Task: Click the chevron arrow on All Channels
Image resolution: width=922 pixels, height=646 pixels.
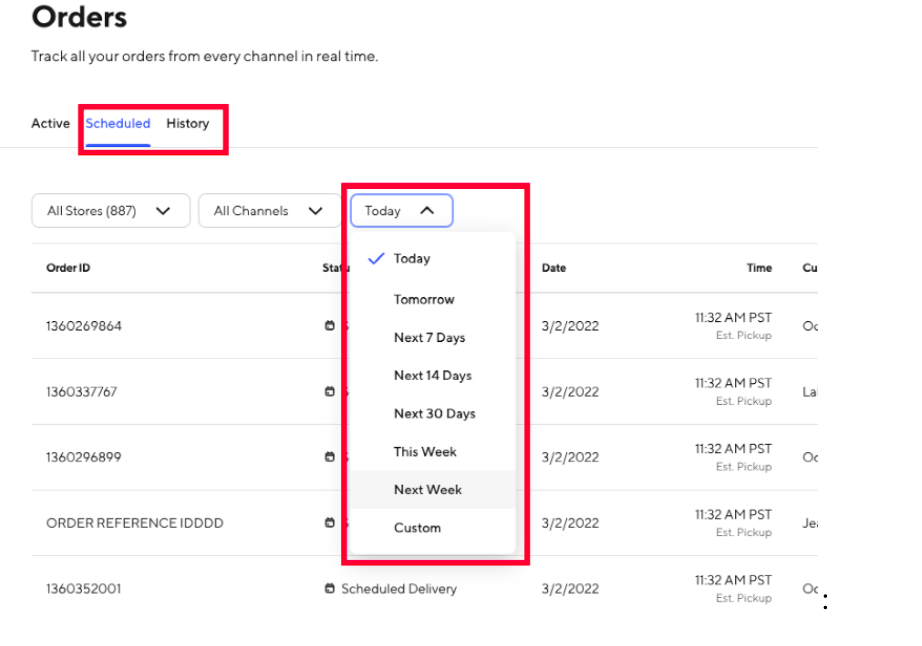Action: point(316,211)
